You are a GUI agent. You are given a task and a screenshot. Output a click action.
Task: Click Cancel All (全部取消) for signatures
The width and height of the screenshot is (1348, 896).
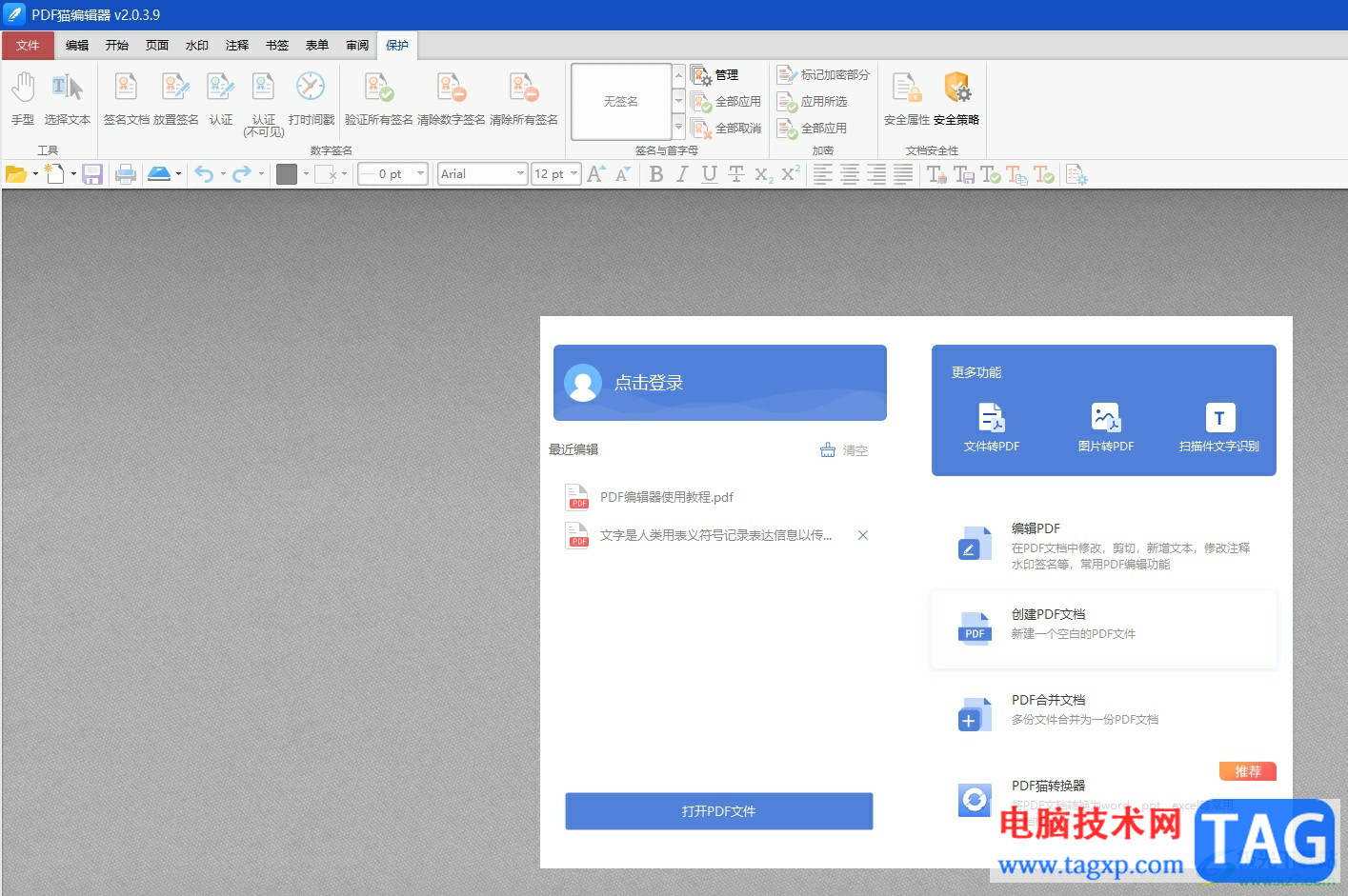pos(726,128)
